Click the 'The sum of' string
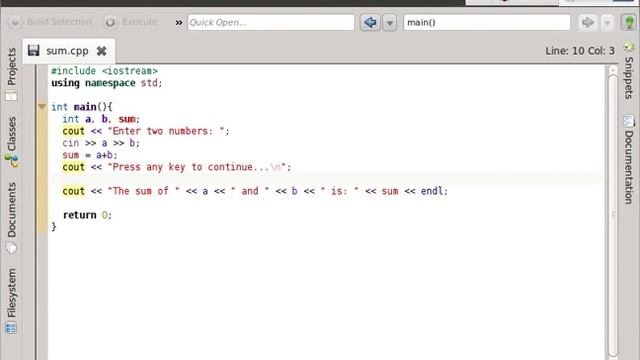640x360 pixels. 143,191
